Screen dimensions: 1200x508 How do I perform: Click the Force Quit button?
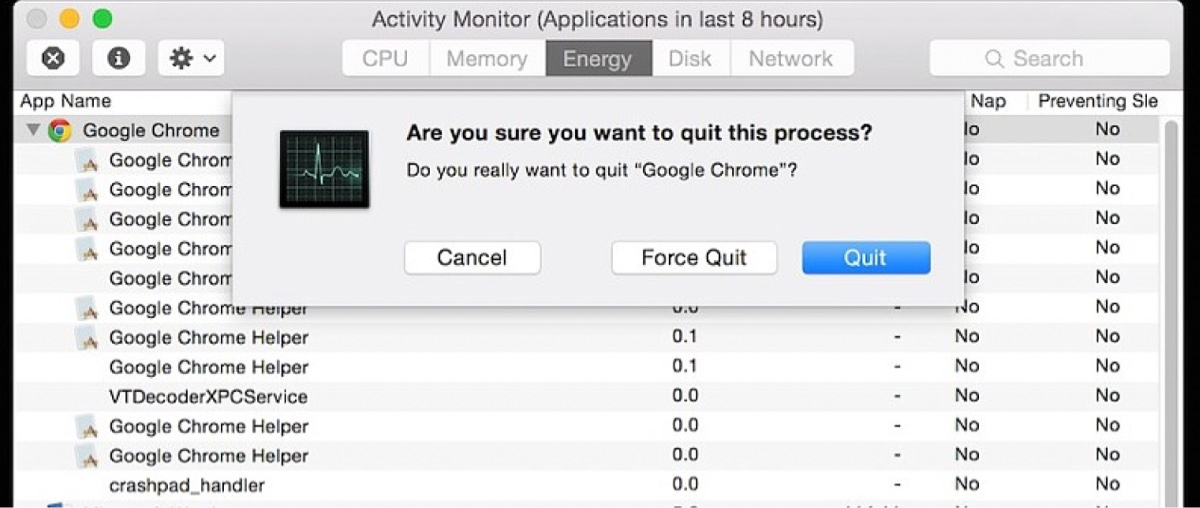[694, 257]
